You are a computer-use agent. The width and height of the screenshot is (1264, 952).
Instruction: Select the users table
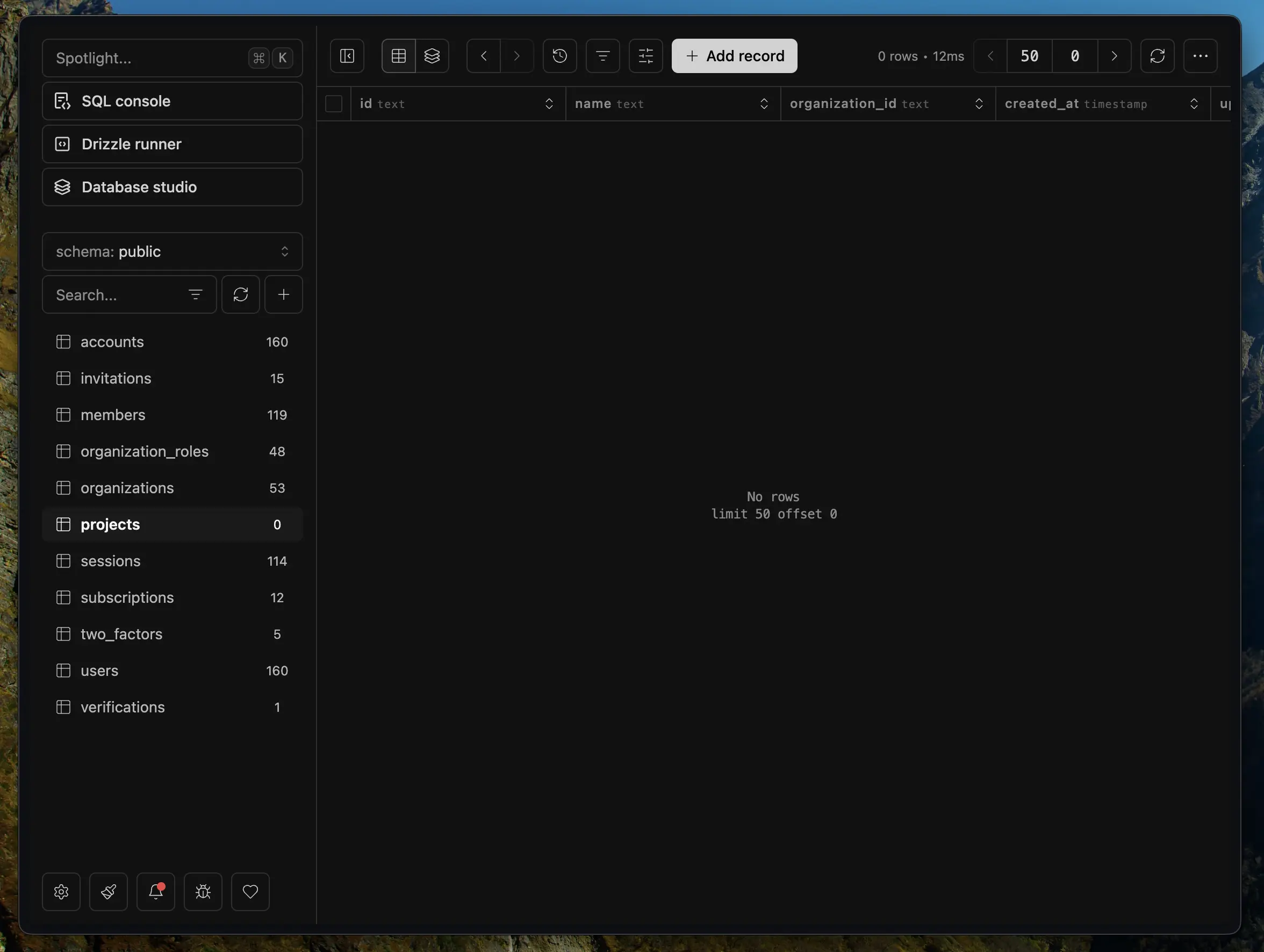172,670
